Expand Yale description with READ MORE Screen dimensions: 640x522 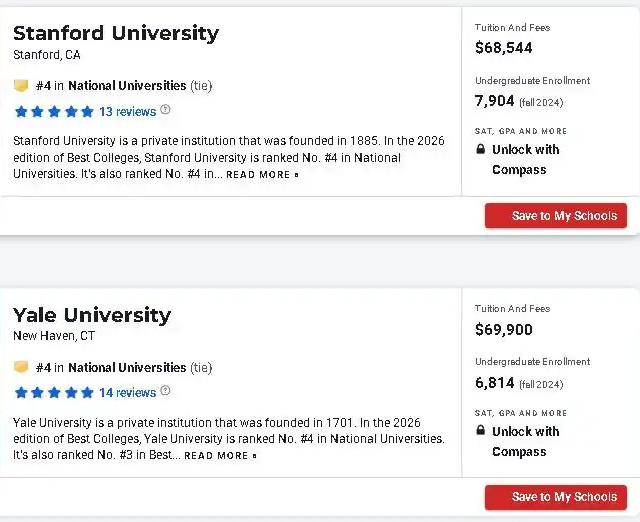point(220,456)
